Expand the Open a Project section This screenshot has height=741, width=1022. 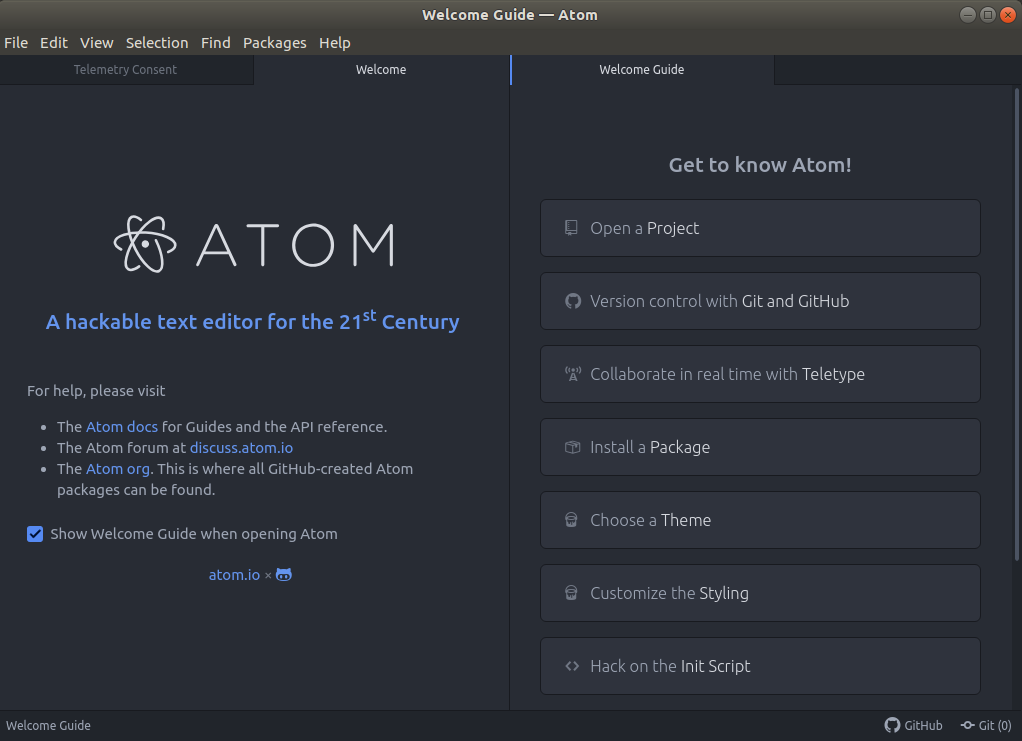tap(760, 228)
